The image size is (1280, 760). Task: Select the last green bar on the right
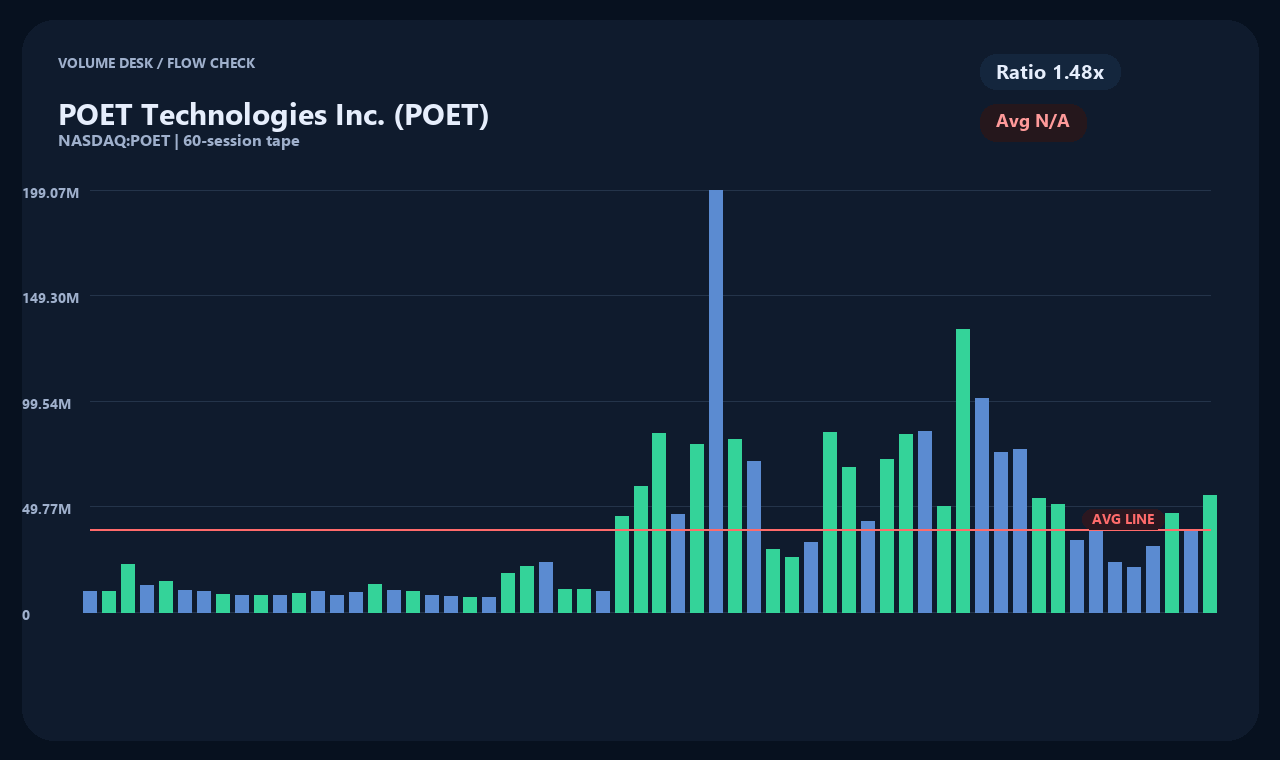click(1210, 554)
